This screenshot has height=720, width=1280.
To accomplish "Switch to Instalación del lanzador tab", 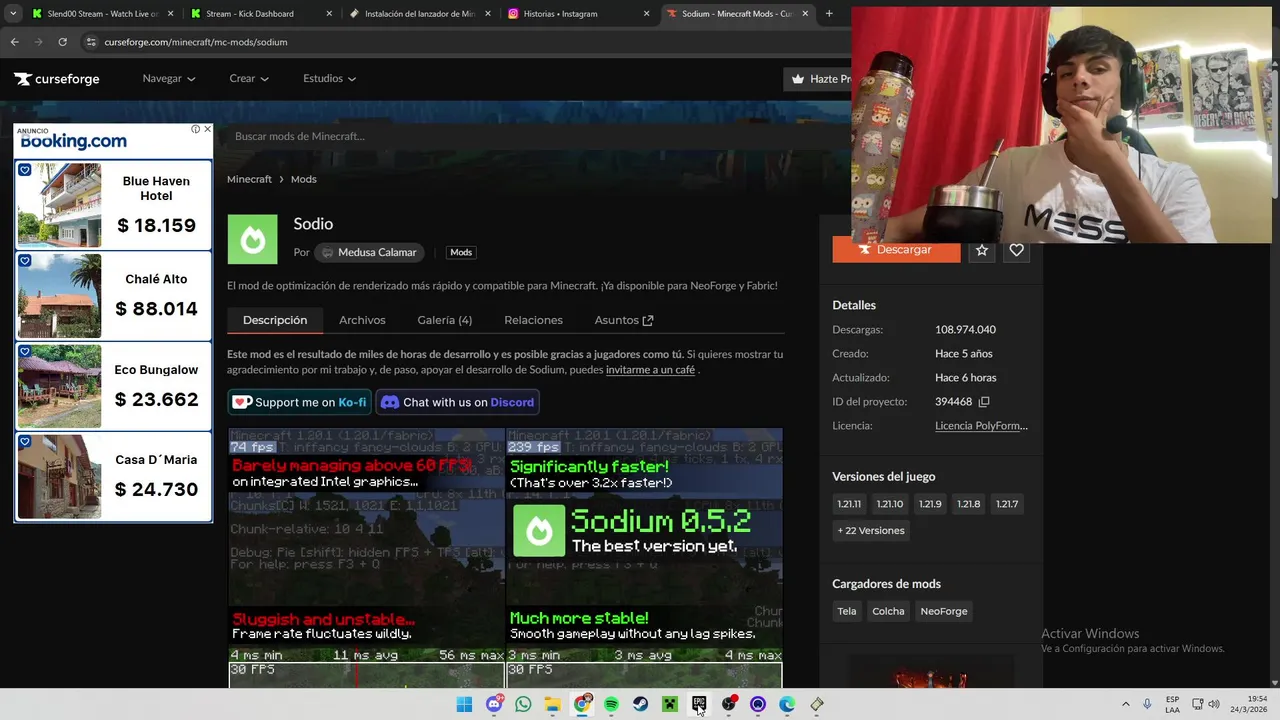I will coord(418,14).
